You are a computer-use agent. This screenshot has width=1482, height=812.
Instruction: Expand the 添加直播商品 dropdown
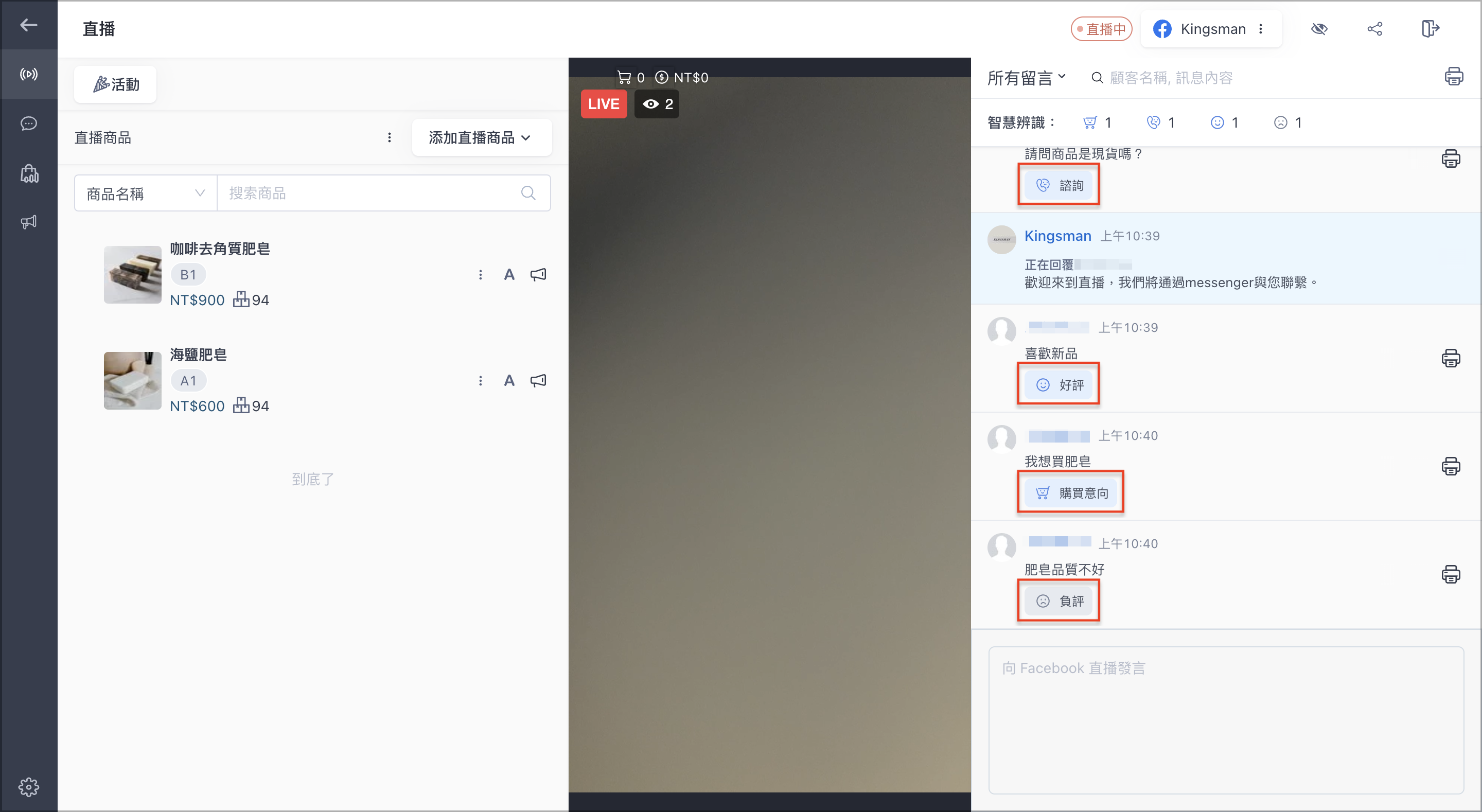(x=482, y=137)
